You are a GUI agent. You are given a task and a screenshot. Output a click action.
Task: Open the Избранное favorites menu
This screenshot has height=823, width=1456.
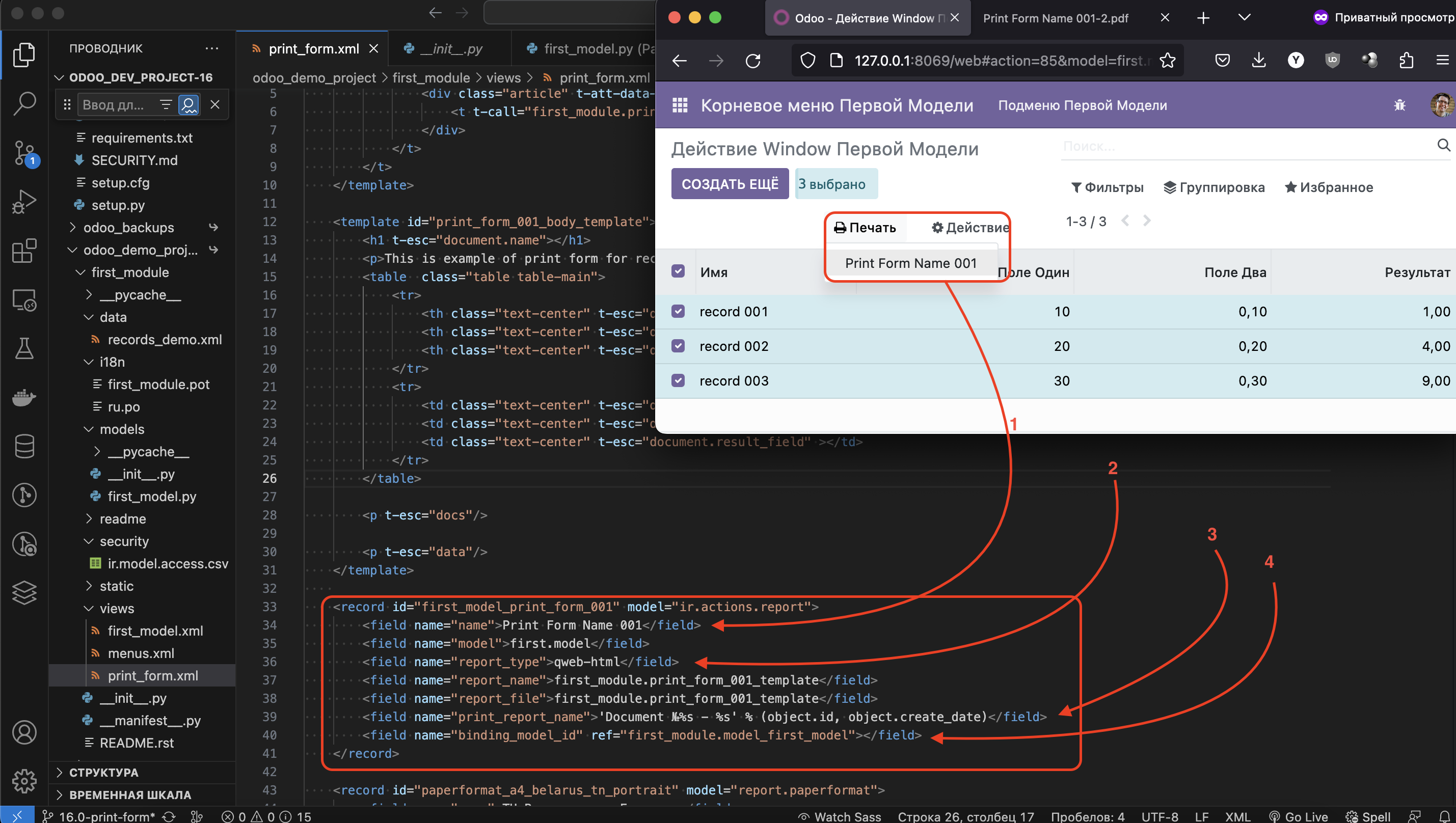1328,187
